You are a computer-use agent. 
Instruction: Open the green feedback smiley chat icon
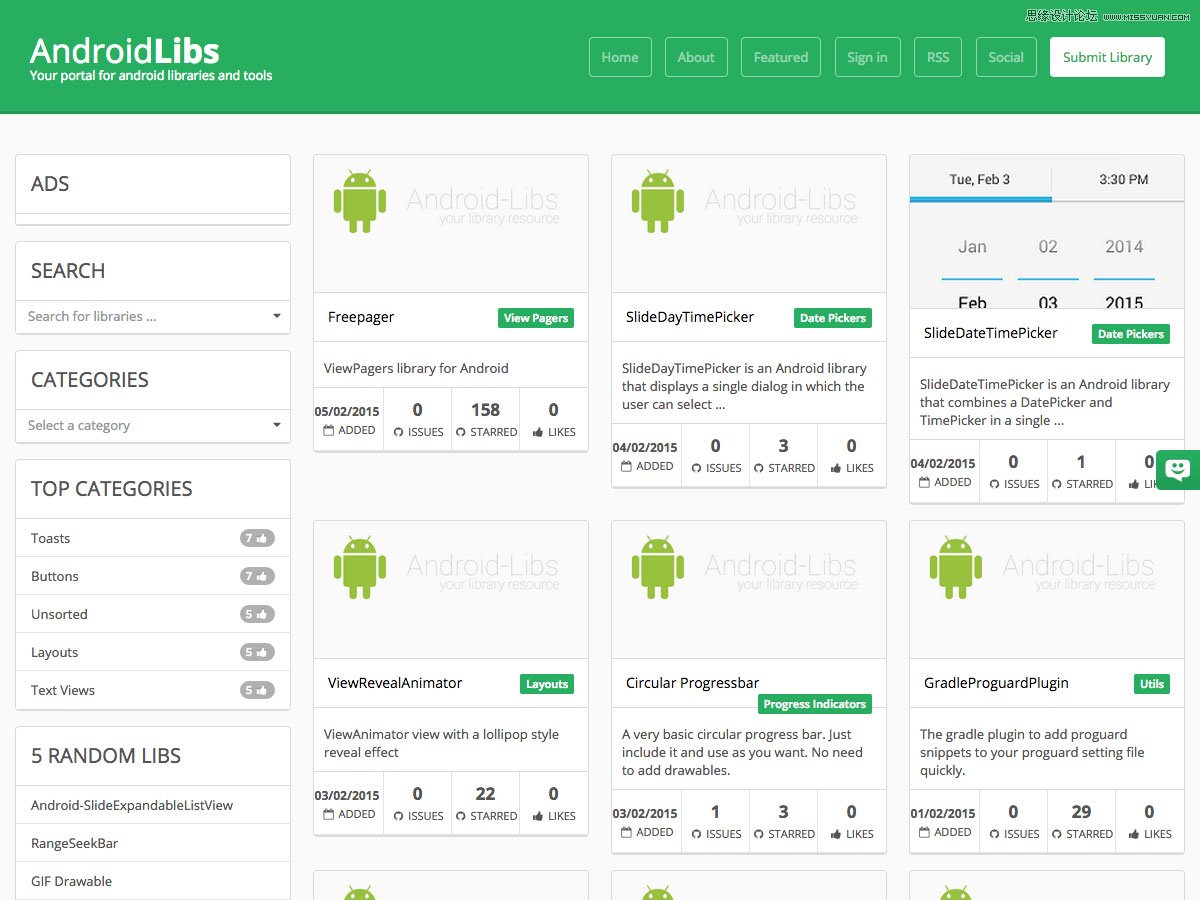[1178, 469]
